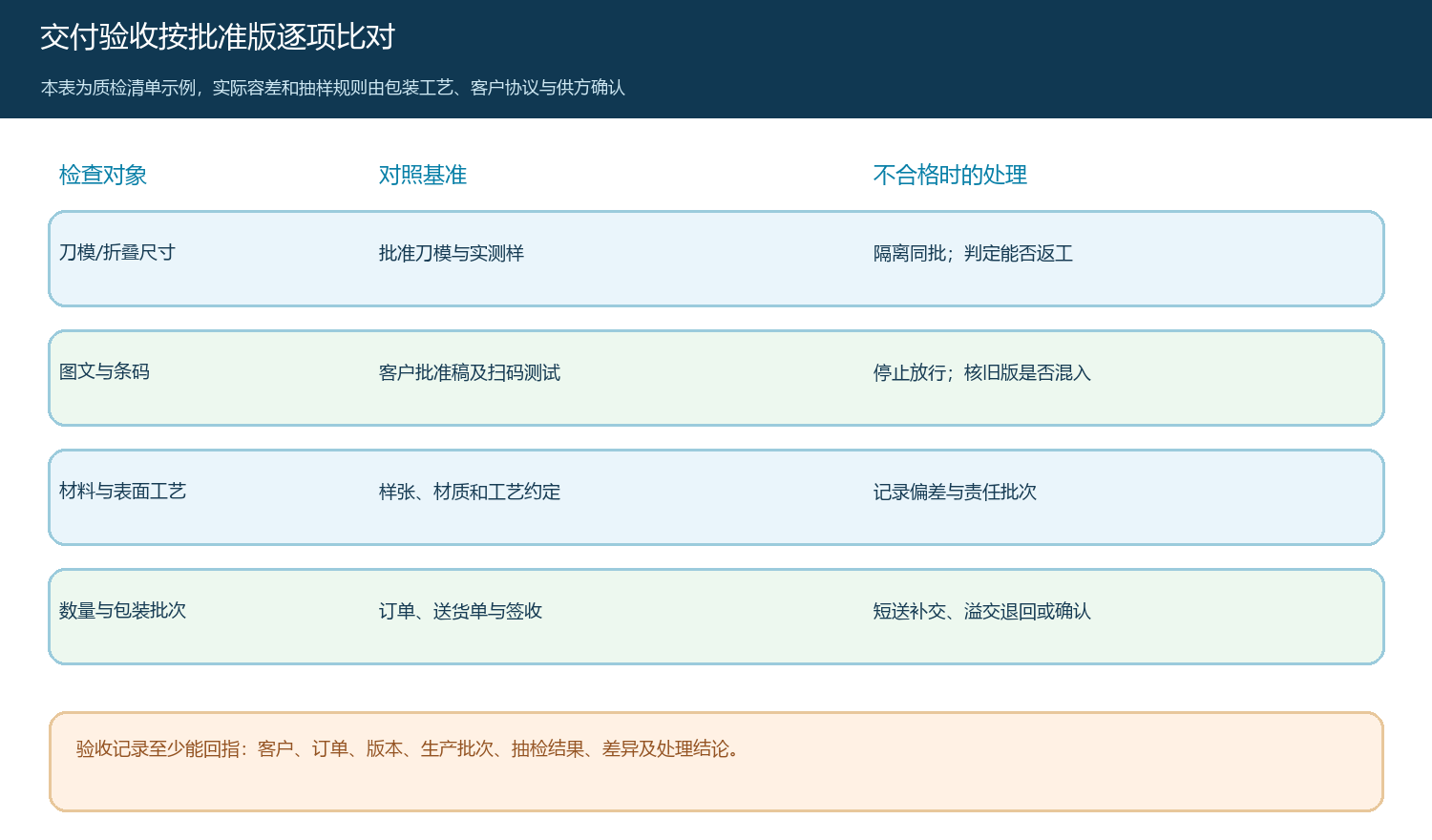
Task: Click the 短送补交、溢交退回或确认 cell
Action: [x=981, y=611]
